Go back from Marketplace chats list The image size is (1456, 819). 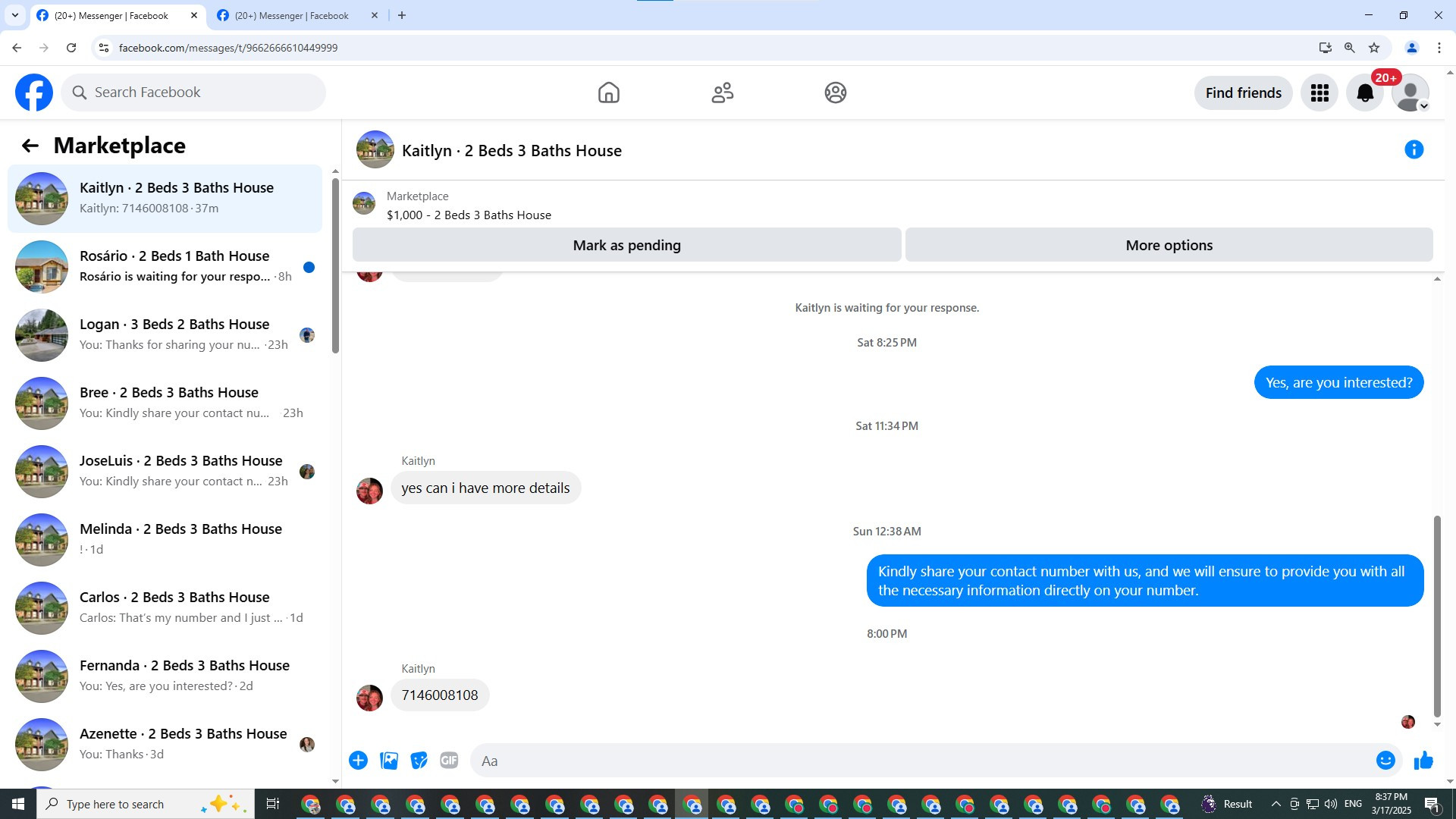click(x=30, y=146)
